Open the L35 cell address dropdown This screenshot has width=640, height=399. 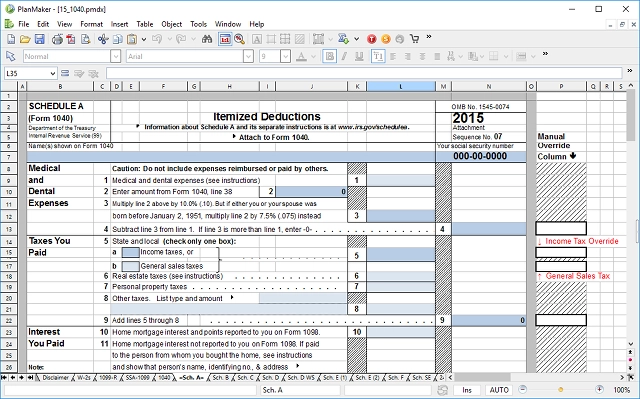[x=53, y=74]
